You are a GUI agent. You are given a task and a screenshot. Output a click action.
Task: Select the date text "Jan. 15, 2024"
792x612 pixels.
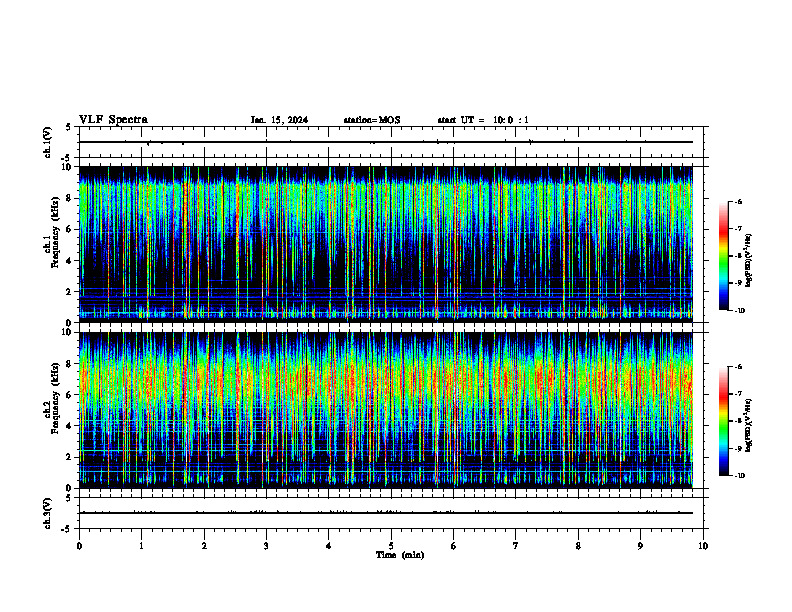[279, 120]
